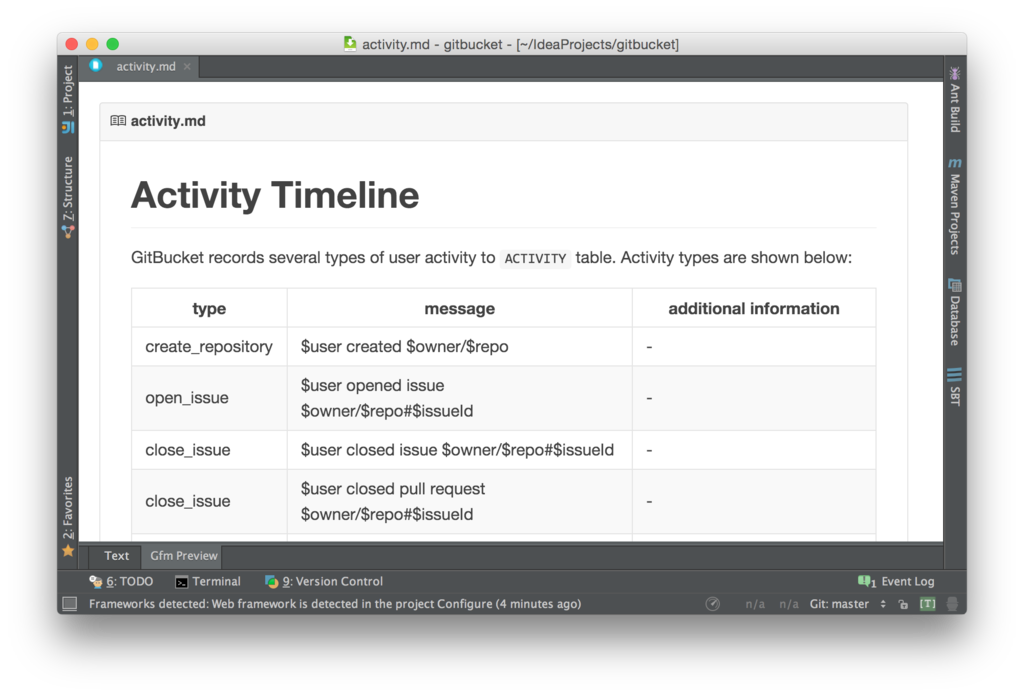1024x696 pixels.
Task: Click the yellow minimize window button
Action: pyautogui.click(x=92, y=44)
